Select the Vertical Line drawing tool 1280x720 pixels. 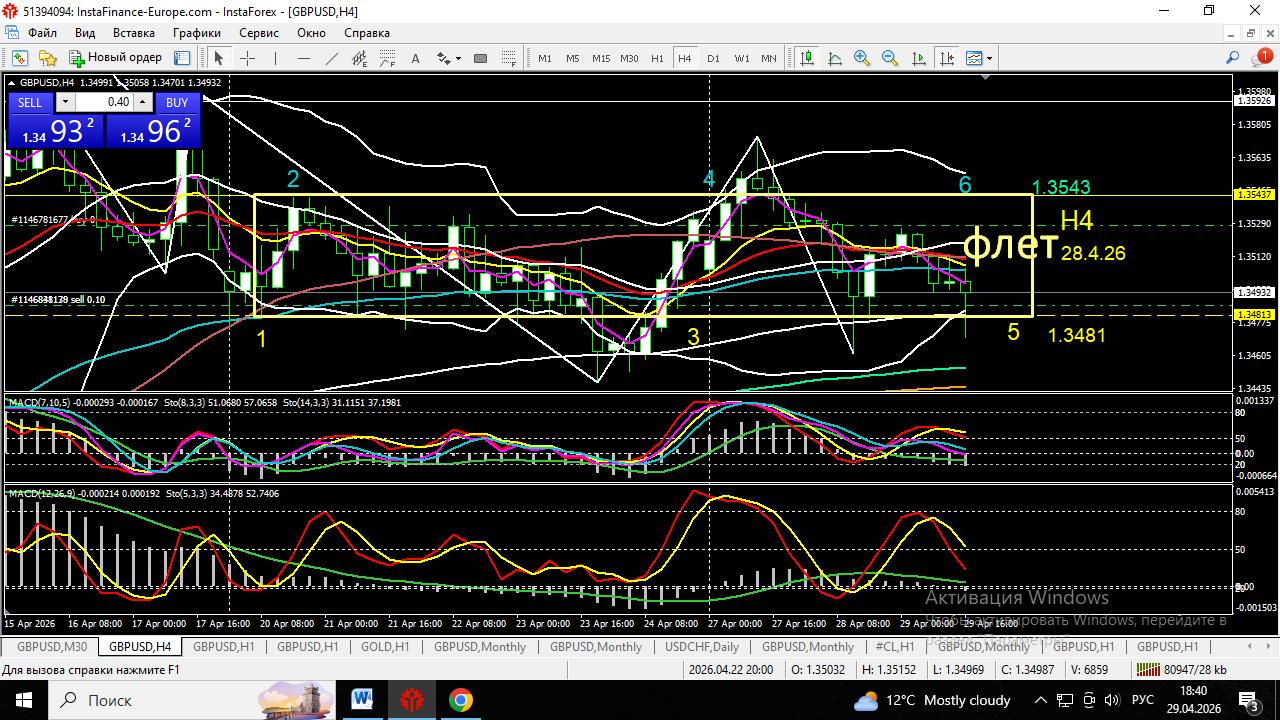[275, 58]
